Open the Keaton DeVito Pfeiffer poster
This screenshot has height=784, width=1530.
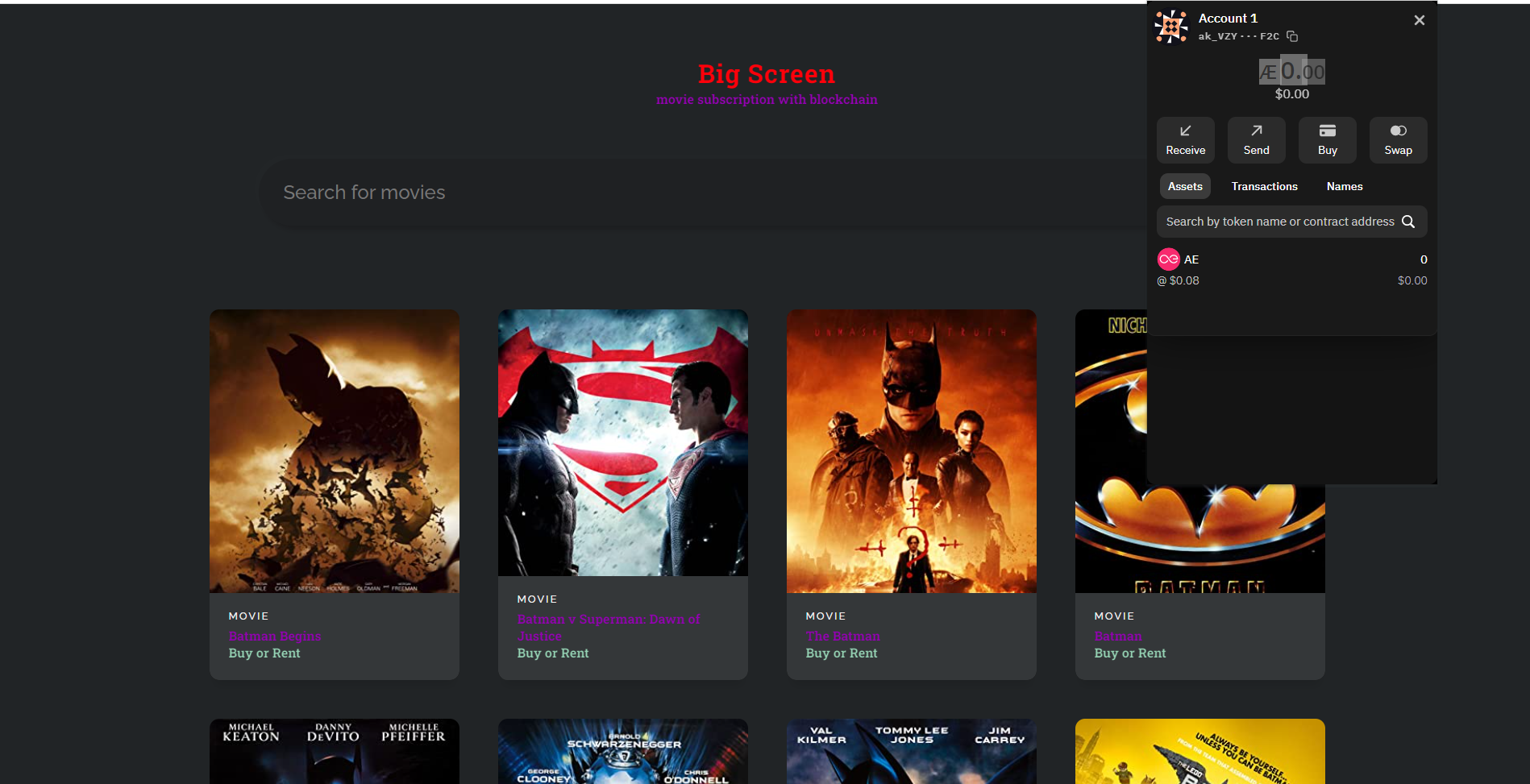tap(335, 751)
